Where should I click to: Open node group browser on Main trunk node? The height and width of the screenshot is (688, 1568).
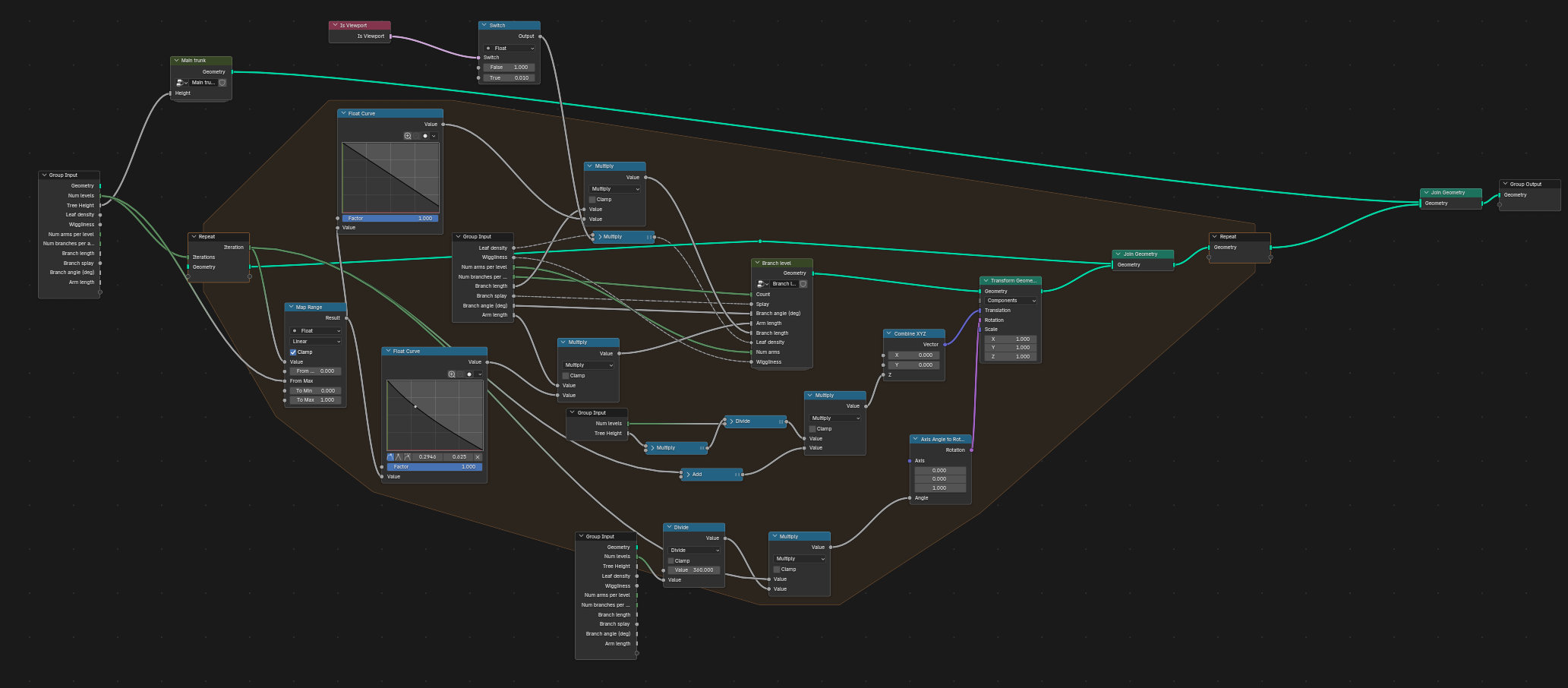tap(181, 83)
